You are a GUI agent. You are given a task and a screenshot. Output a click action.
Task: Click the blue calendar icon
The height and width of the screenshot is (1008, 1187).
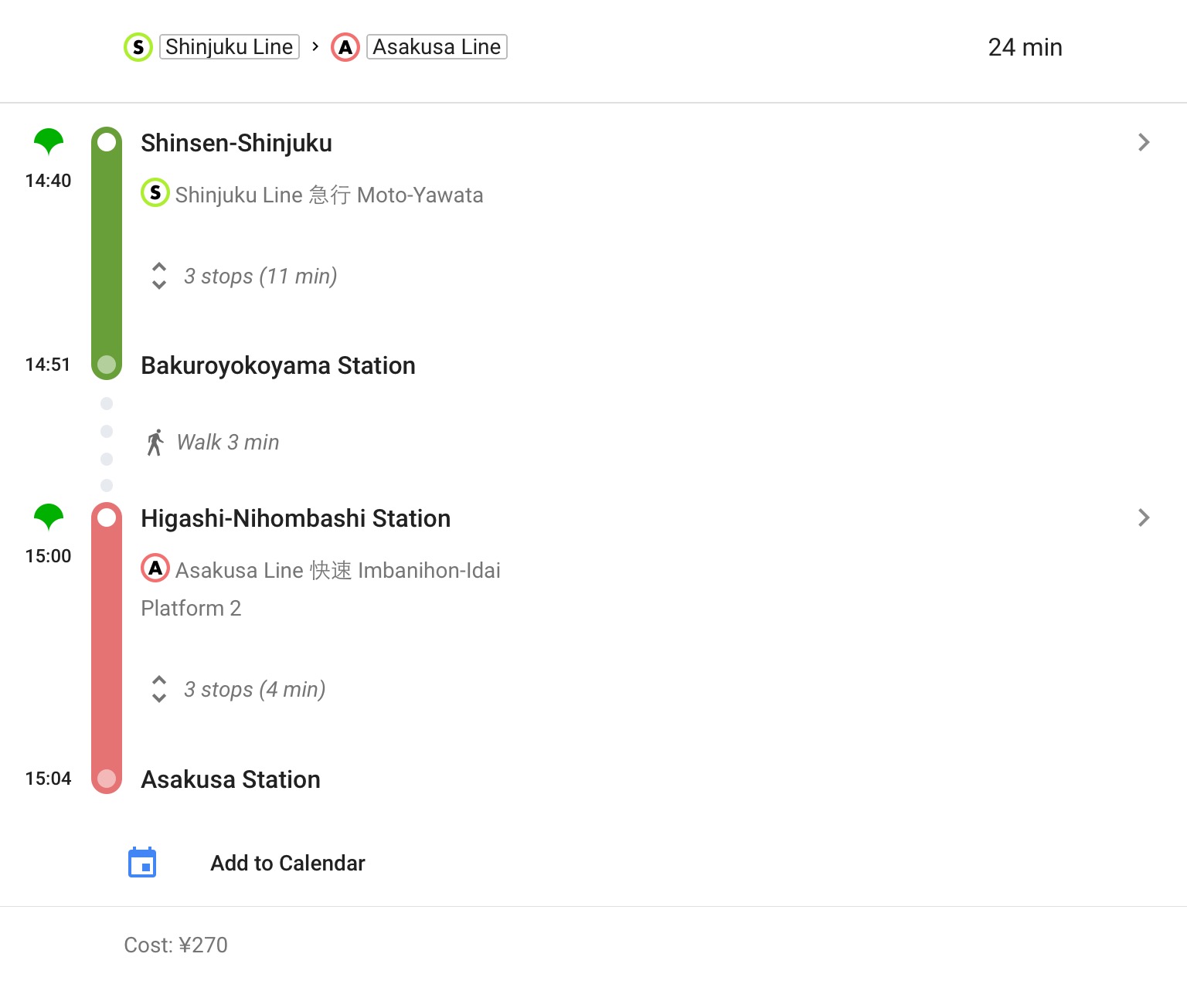[x=142, y=862]
